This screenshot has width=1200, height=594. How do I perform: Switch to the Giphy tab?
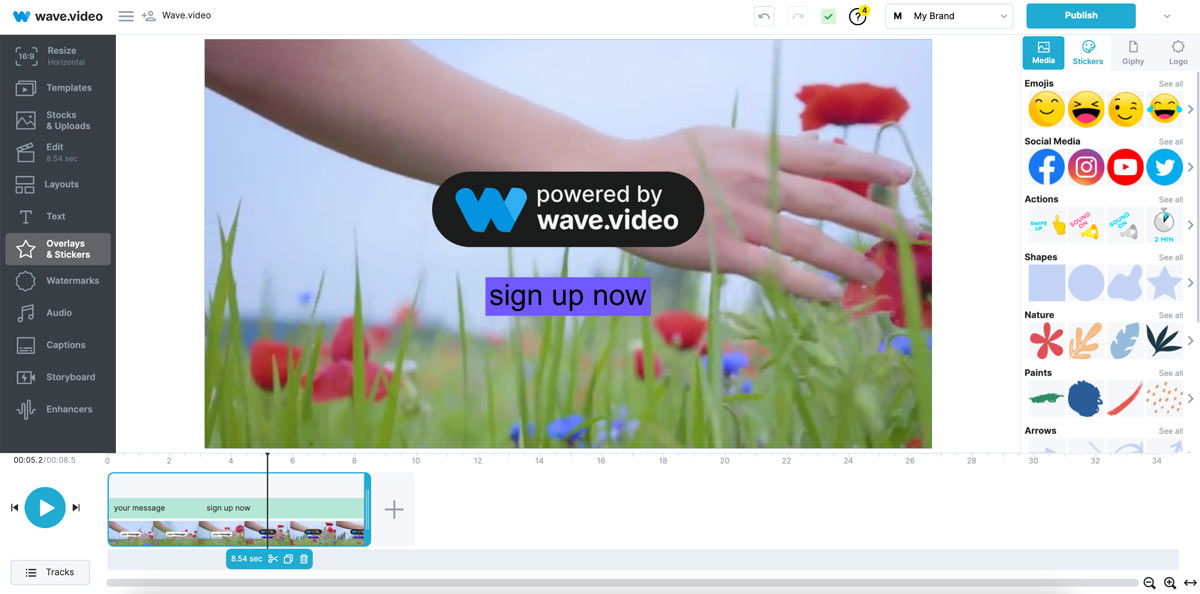(x=1133, y=52)
